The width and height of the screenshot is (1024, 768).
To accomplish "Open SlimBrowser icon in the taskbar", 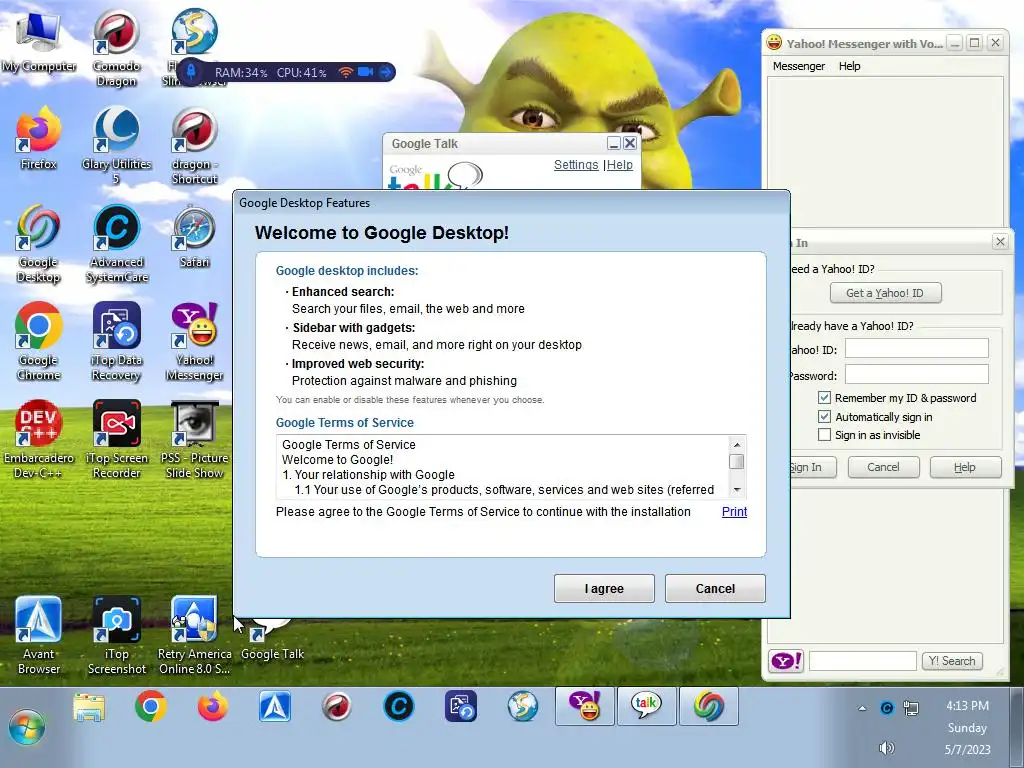I will click(523, 707).
